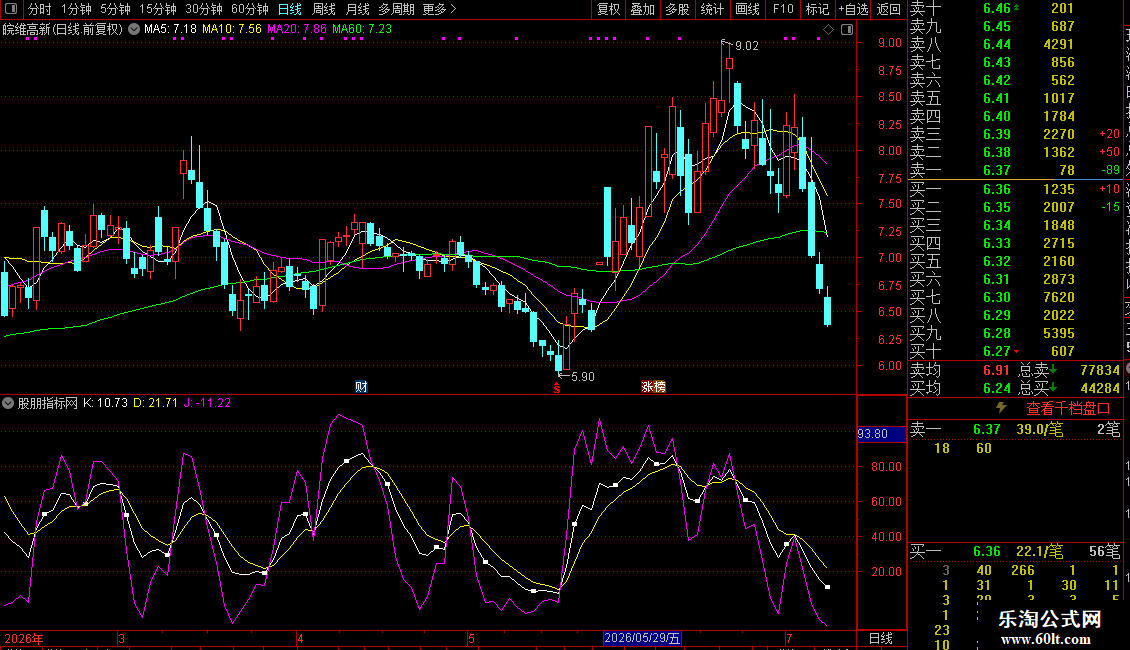Select the 买一 6.36 order row
1130x650 pixels.
pos(1015,189)
